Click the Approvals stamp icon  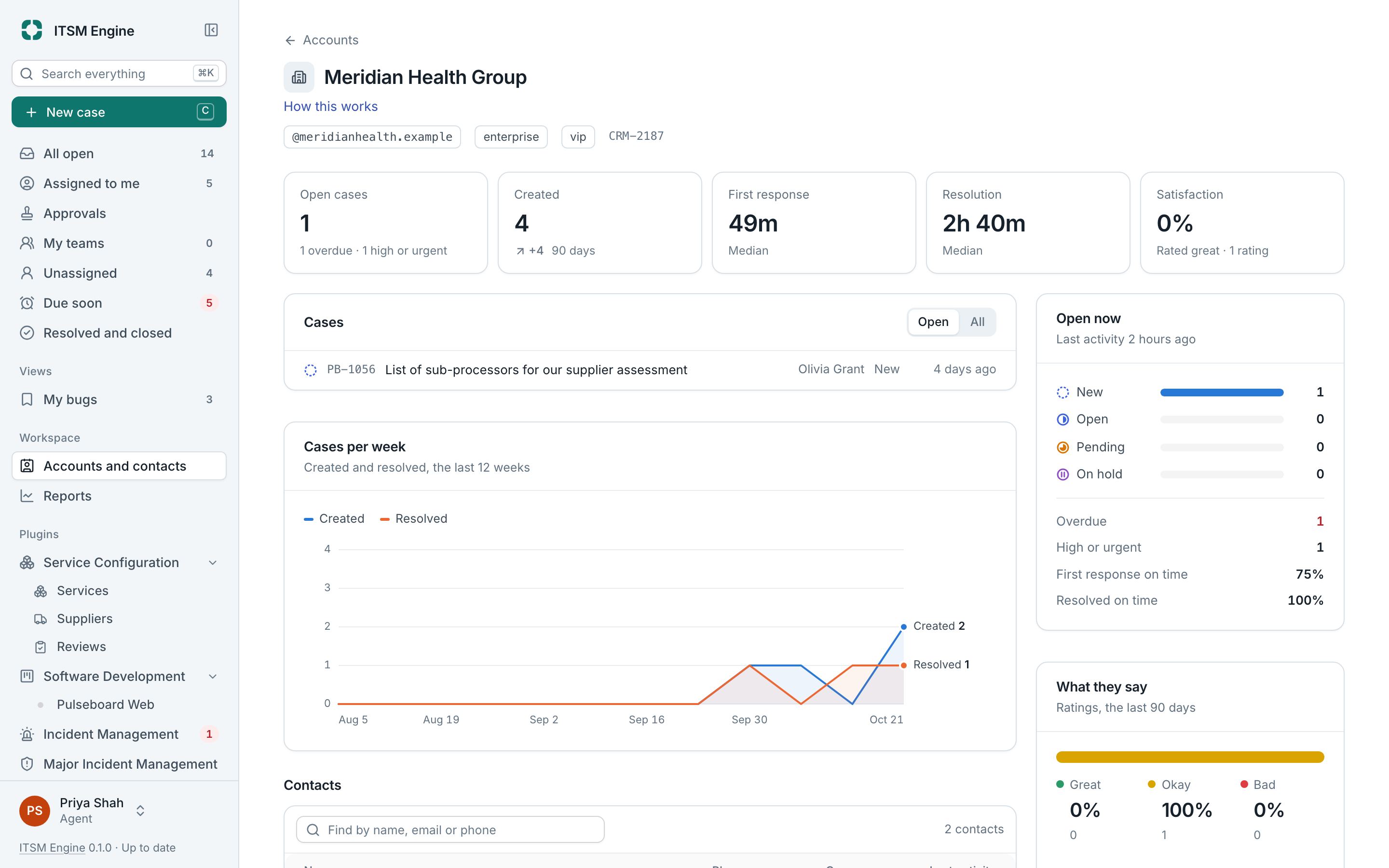(27, 213)
